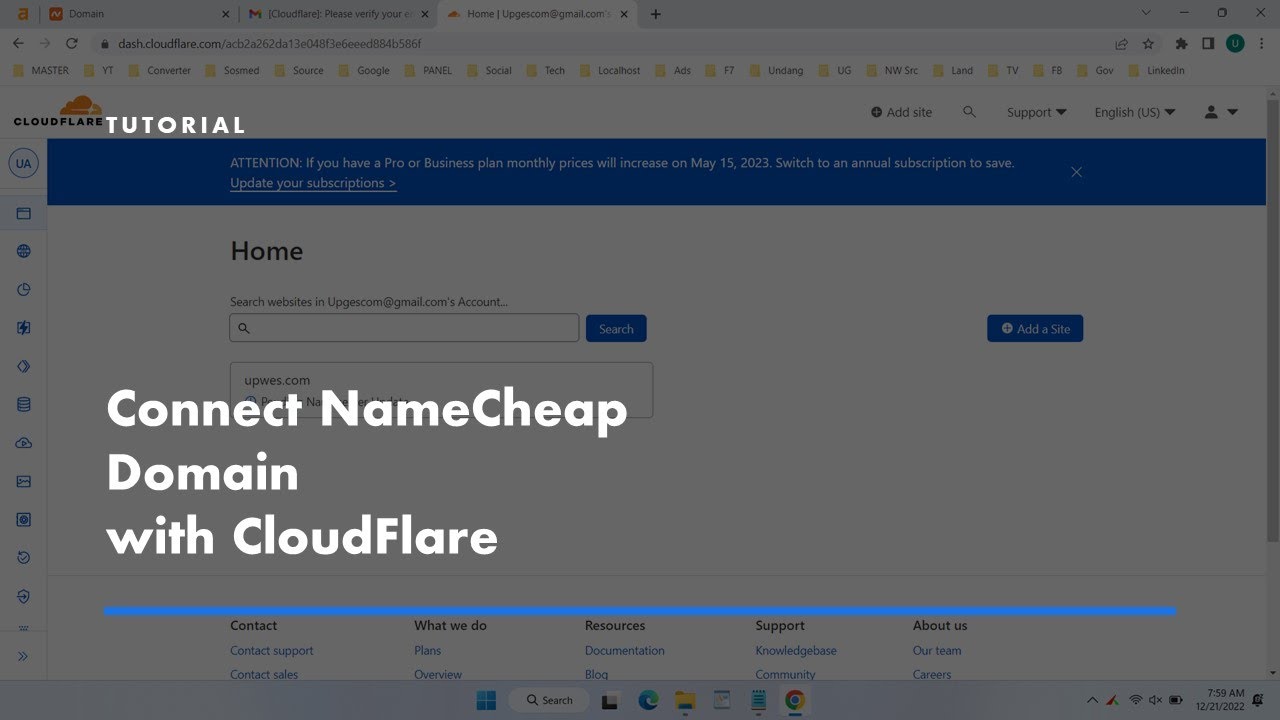The height and width of the screenshot is (720, 1280).
Task: Open the Chrome profile U avatar
Action: coord(1235,44)
